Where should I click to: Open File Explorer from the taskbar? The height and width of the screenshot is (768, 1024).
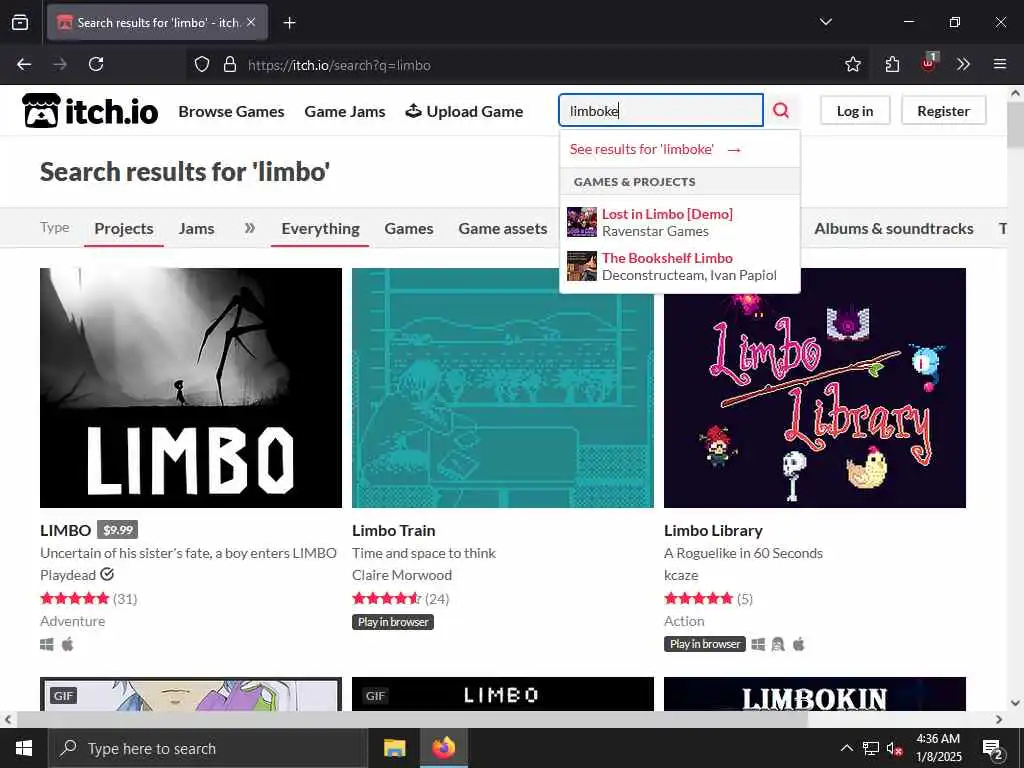click(x=394, y=748)
